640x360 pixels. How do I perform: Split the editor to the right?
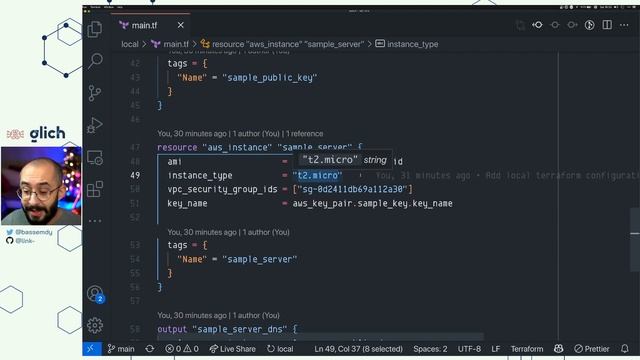[607, 25]
